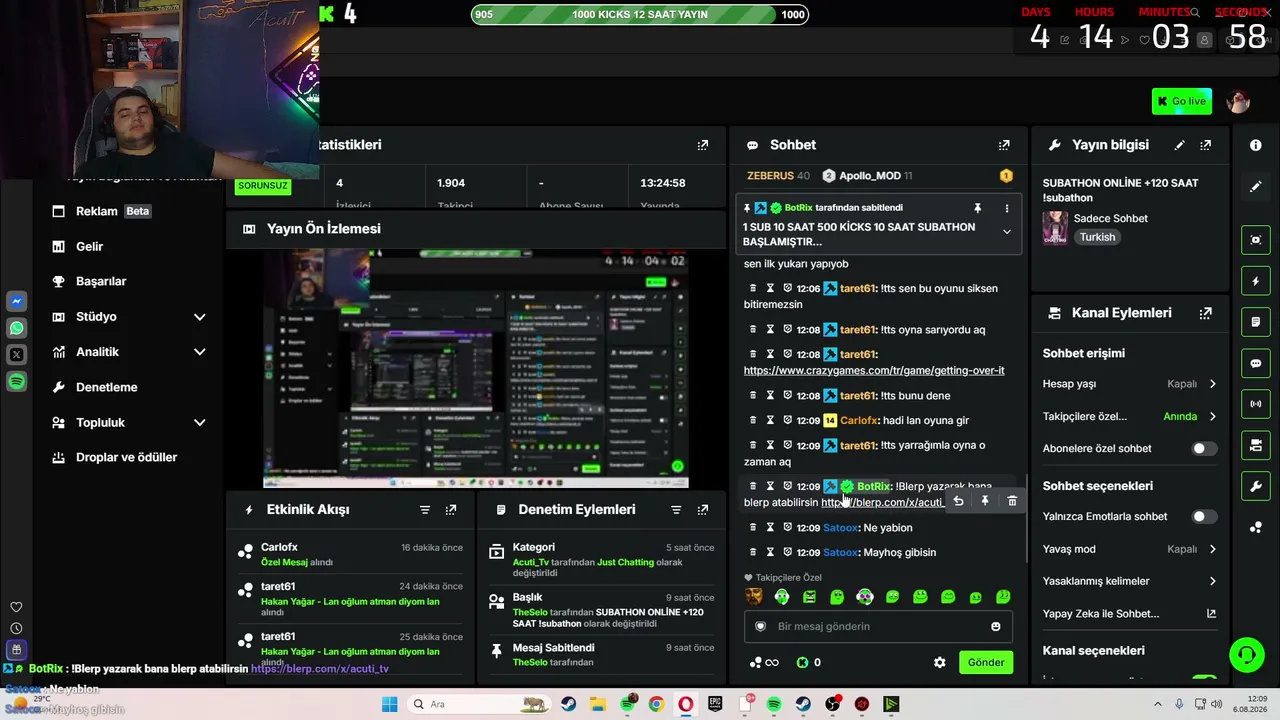Click the stream preview thumbnail
This screenshot has height=720, width=1280.
coord(476,368)
